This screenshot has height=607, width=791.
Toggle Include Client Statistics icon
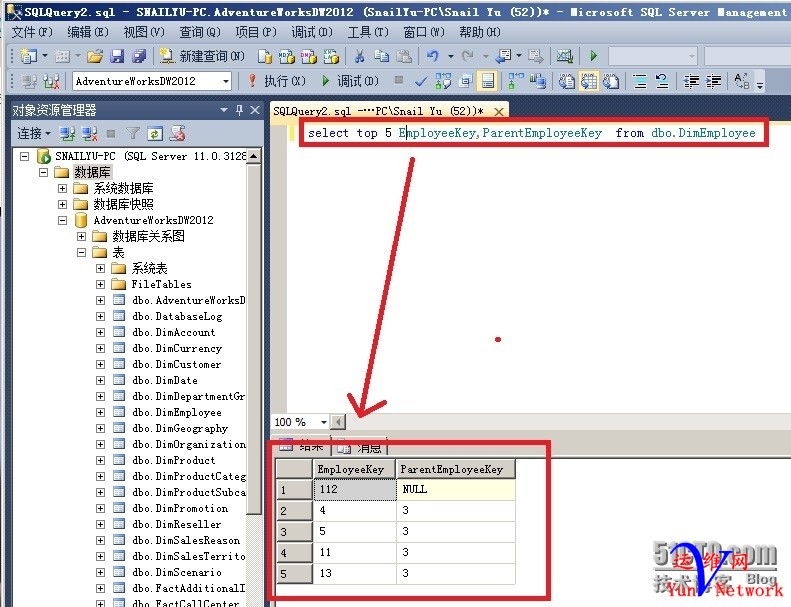[x=538, y=81]
